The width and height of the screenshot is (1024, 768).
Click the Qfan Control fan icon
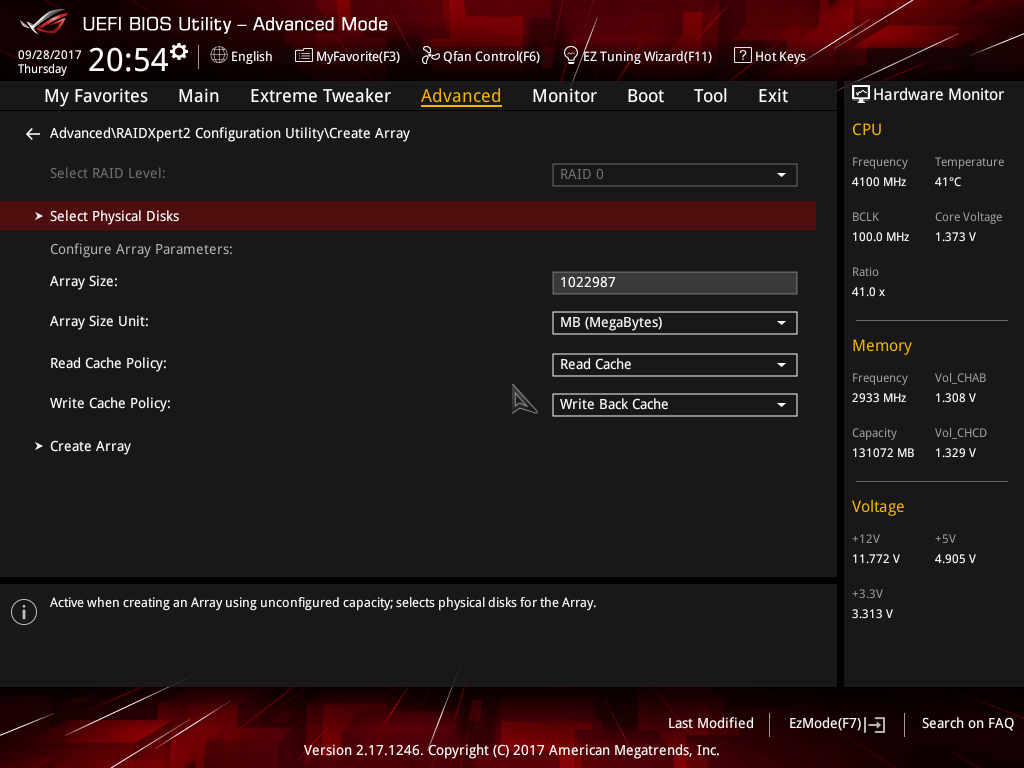tap(430, 56)
